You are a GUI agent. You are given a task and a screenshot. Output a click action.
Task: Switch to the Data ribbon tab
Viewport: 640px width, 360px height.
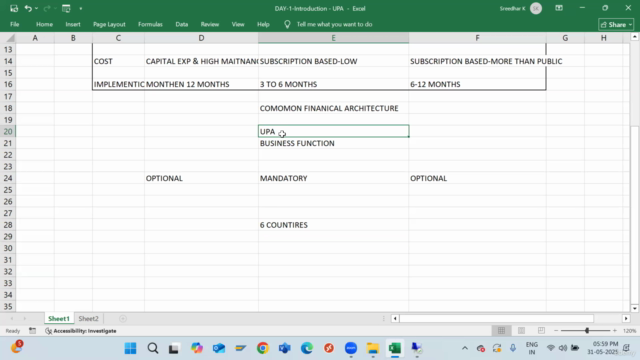(182, 24)
